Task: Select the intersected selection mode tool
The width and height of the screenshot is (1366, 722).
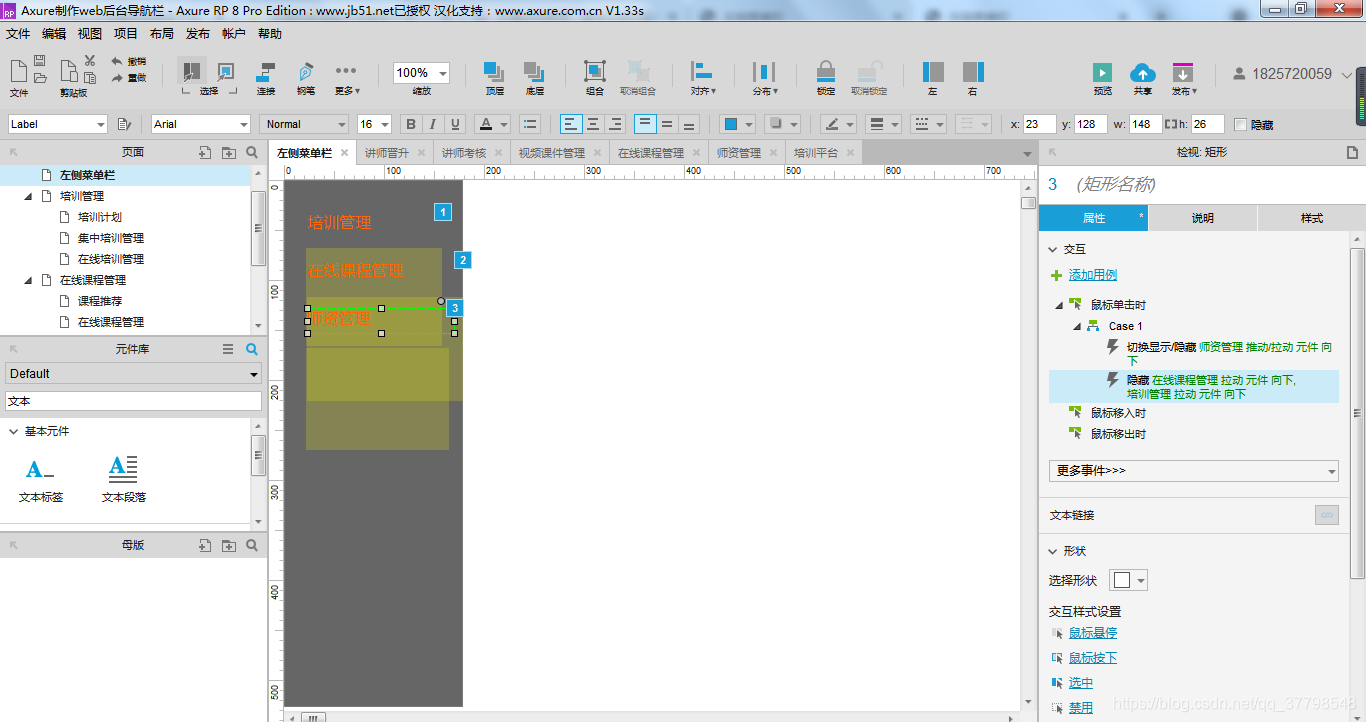Action: 190,72
